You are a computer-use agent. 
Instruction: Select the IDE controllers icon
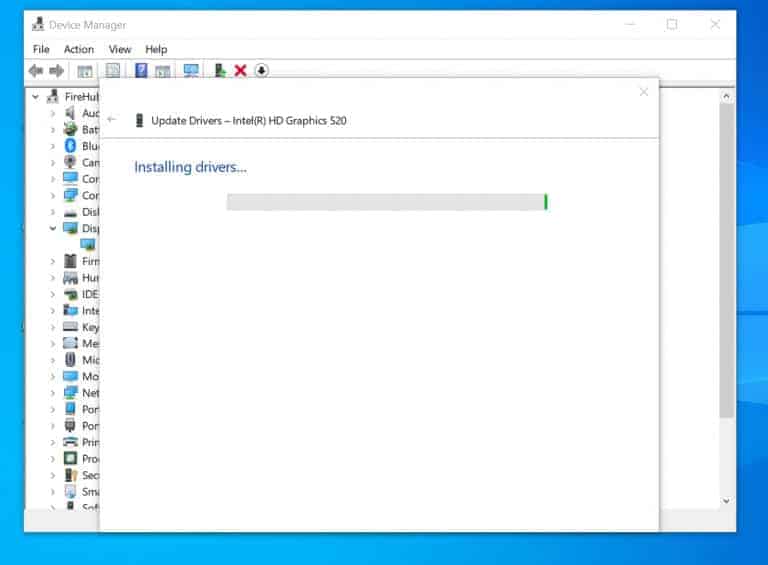pos(71,294)
